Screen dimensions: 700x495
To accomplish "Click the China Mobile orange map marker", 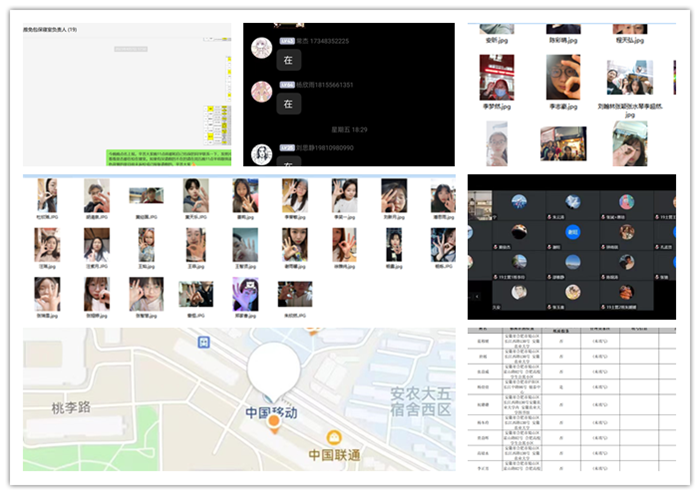I will coord(272,421).
